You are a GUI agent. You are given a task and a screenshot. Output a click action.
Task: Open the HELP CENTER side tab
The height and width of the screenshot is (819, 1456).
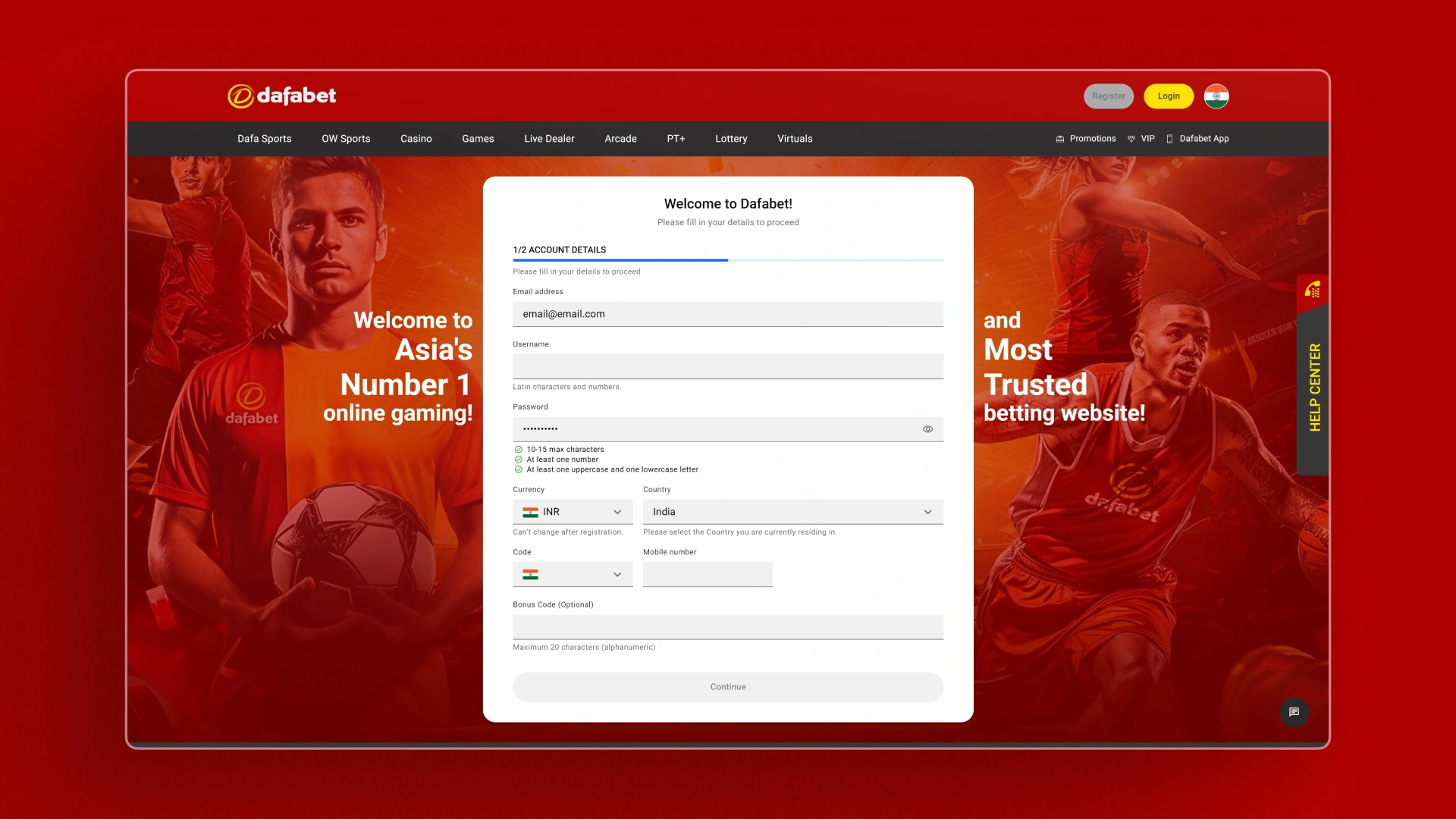[x=1313, y=375]
